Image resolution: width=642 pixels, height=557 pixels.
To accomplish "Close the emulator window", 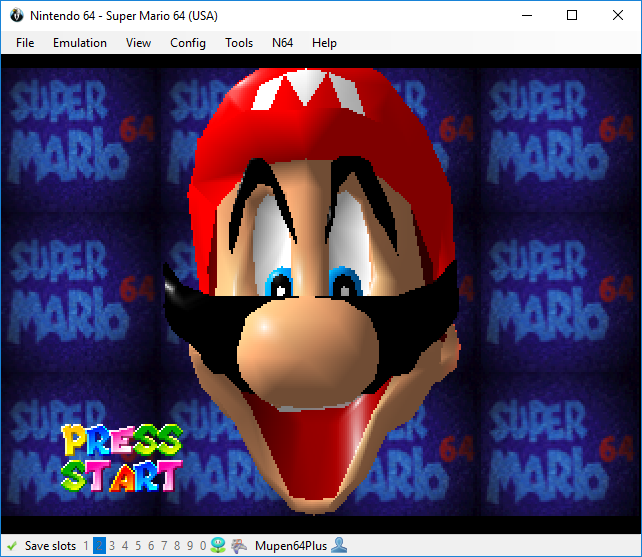I will click(x=618, y=16).
